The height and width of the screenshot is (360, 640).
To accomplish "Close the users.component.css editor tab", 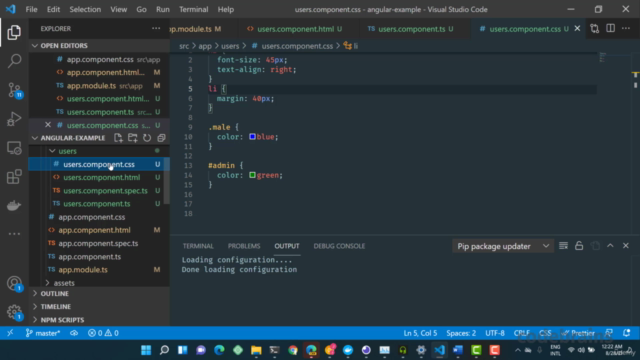I will coord(577,29).
